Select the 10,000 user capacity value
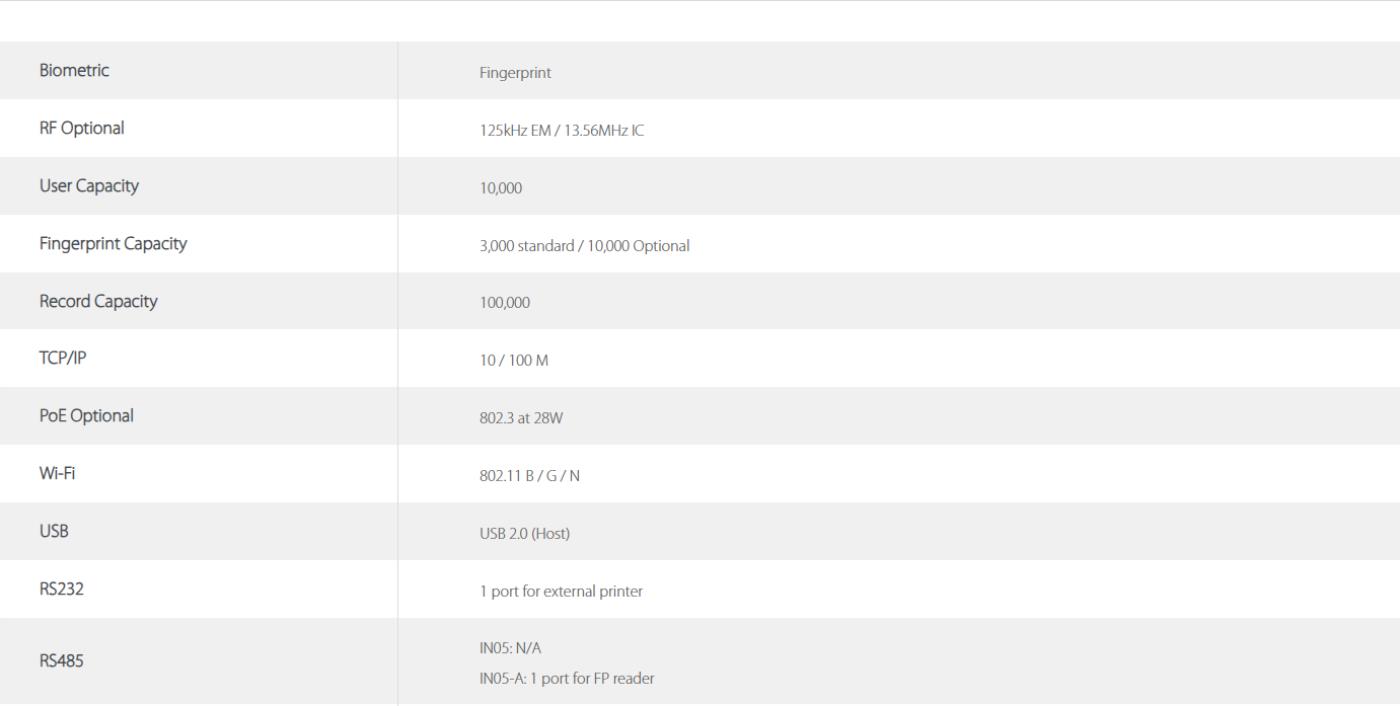This screenshot has width=1400, height=706. click(500, 188)
